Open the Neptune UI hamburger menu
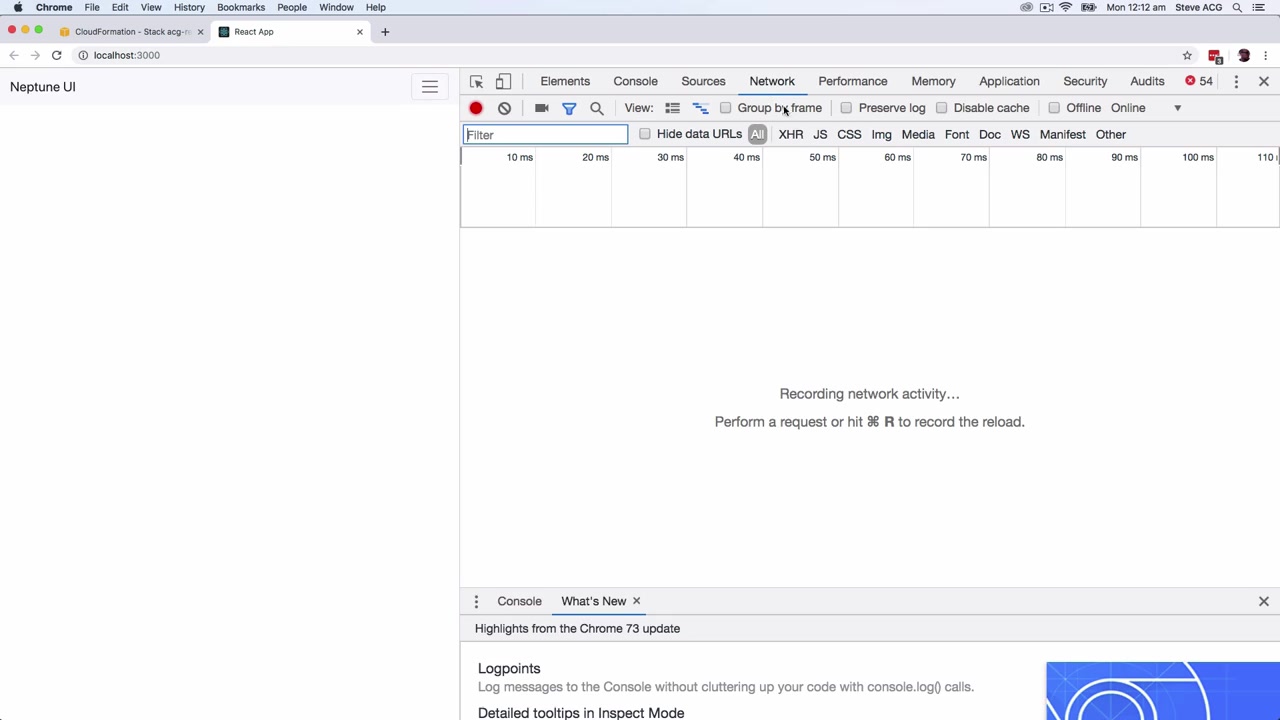Screen dimensions: 1280x720 pos(429,87)
